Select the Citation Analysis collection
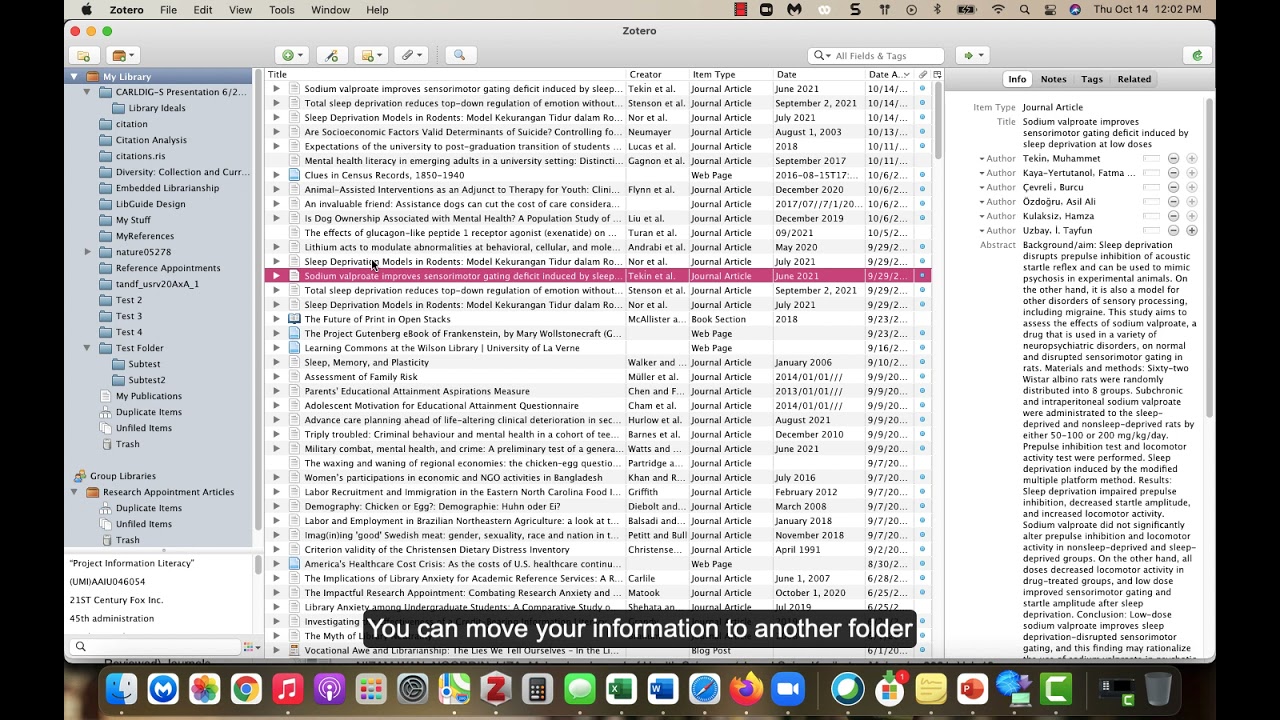 [x=151, y=140]
